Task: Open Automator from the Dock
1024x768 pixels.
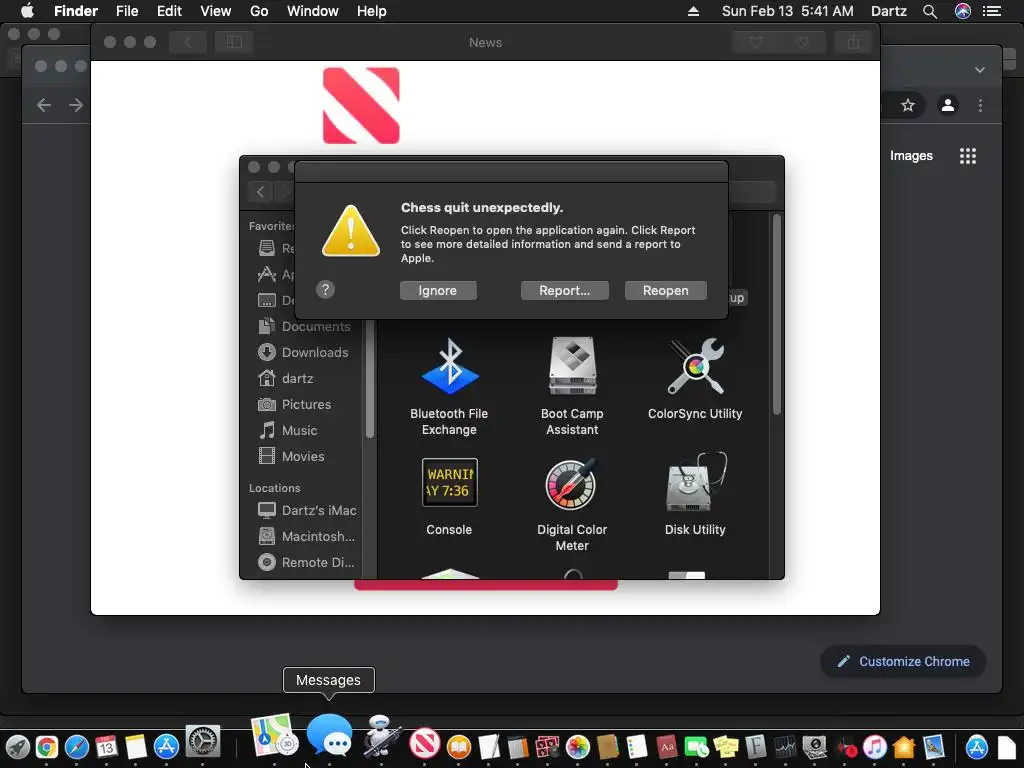Action: point(381,738)
